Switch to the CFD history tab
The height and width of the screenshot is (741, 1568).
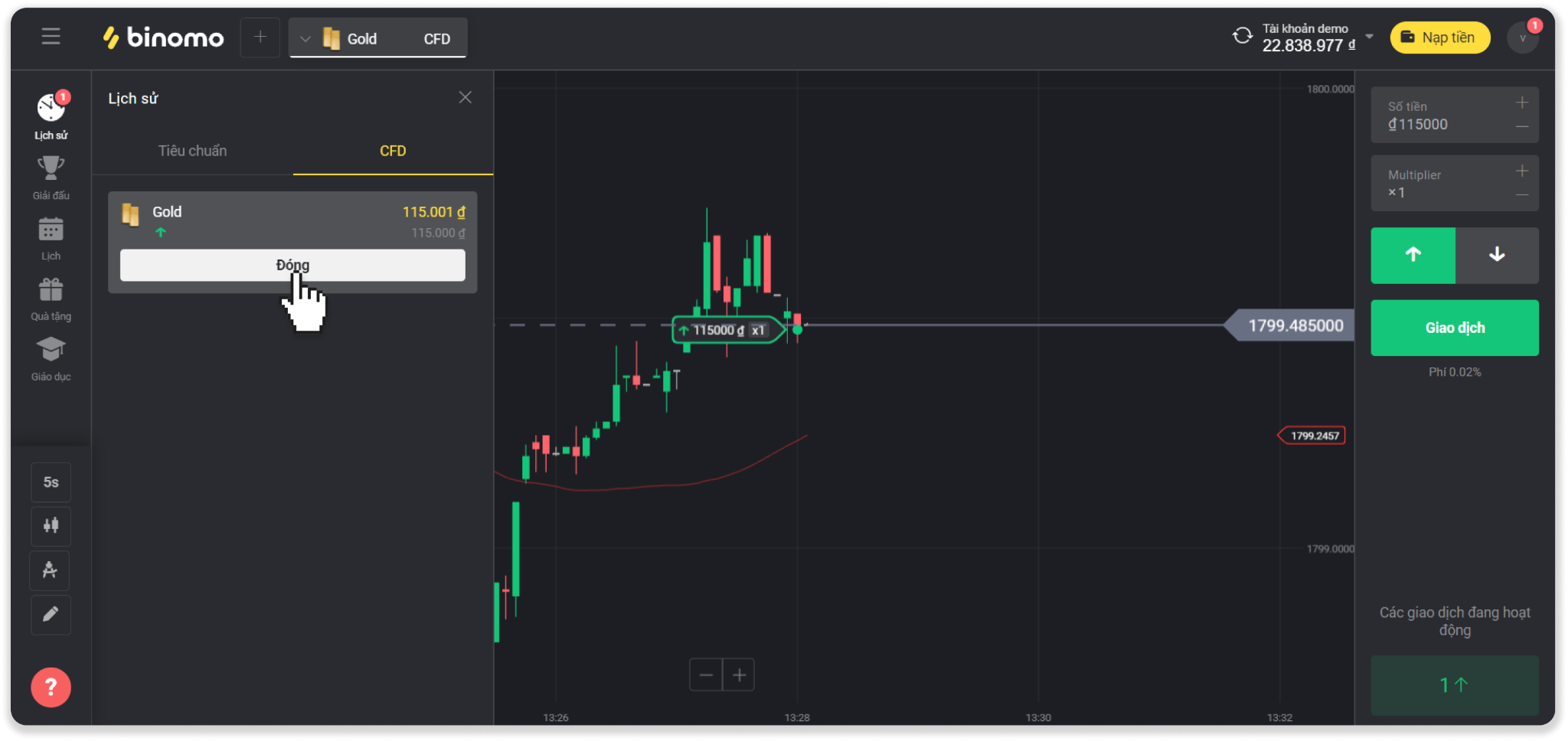pos(393,151)
